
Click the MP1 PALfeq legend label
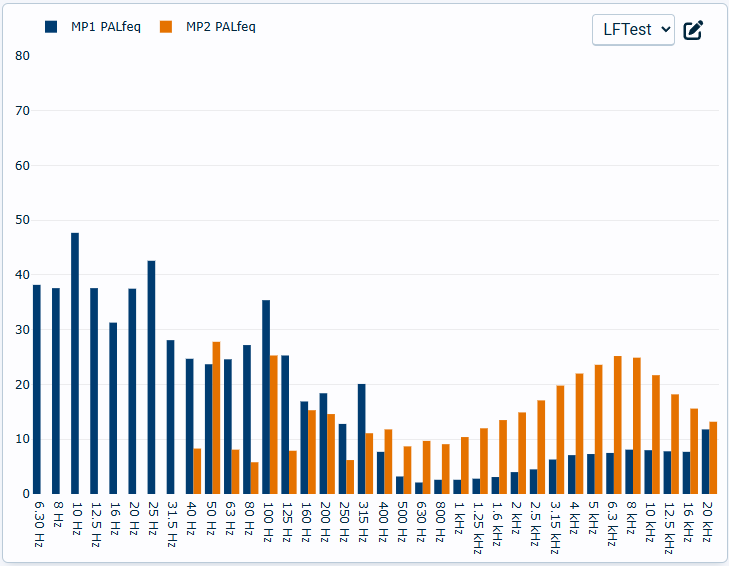tap(106, 27)
